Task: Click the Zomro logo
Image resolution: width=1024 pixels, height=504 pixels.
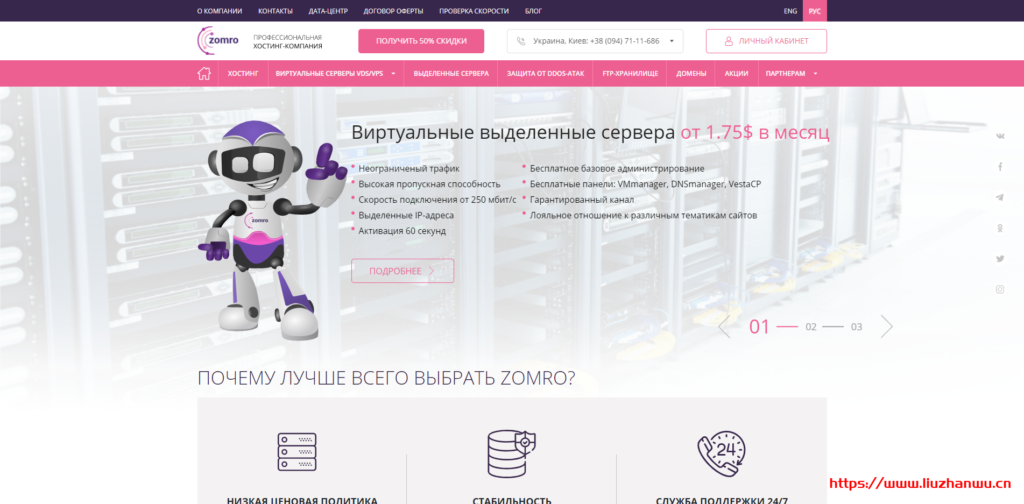Action: point(218,40)
